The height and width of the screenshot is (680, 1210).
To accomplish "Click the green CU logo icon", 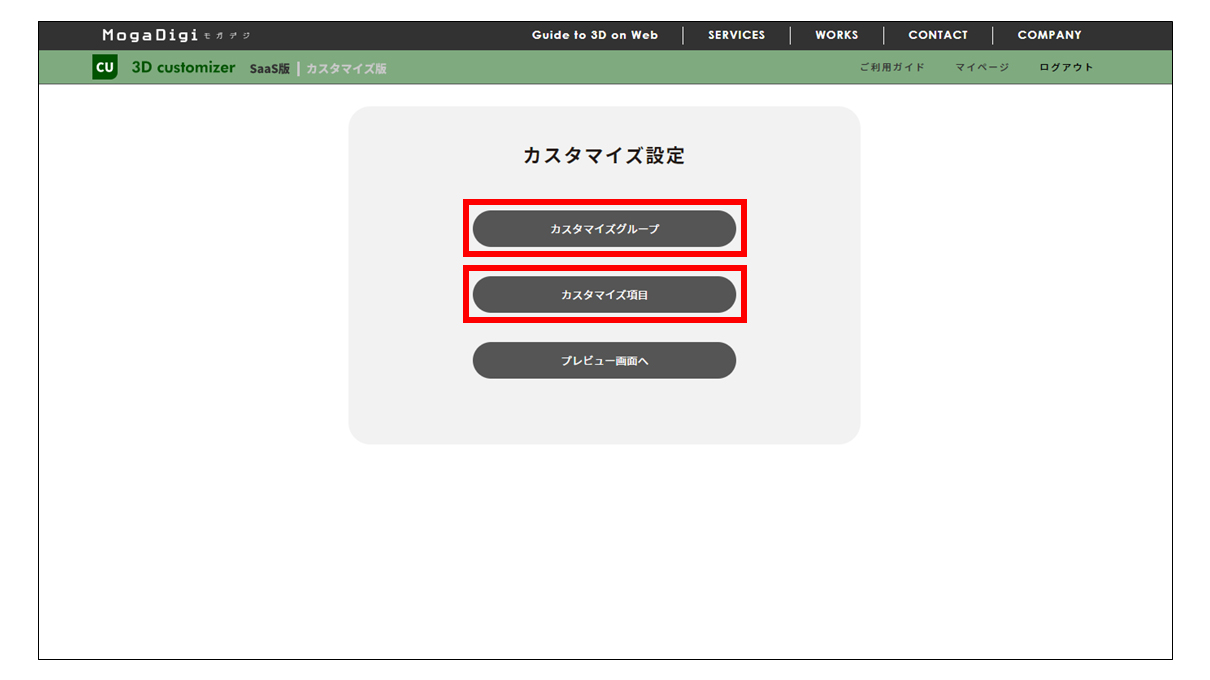I will pos(104,68).
